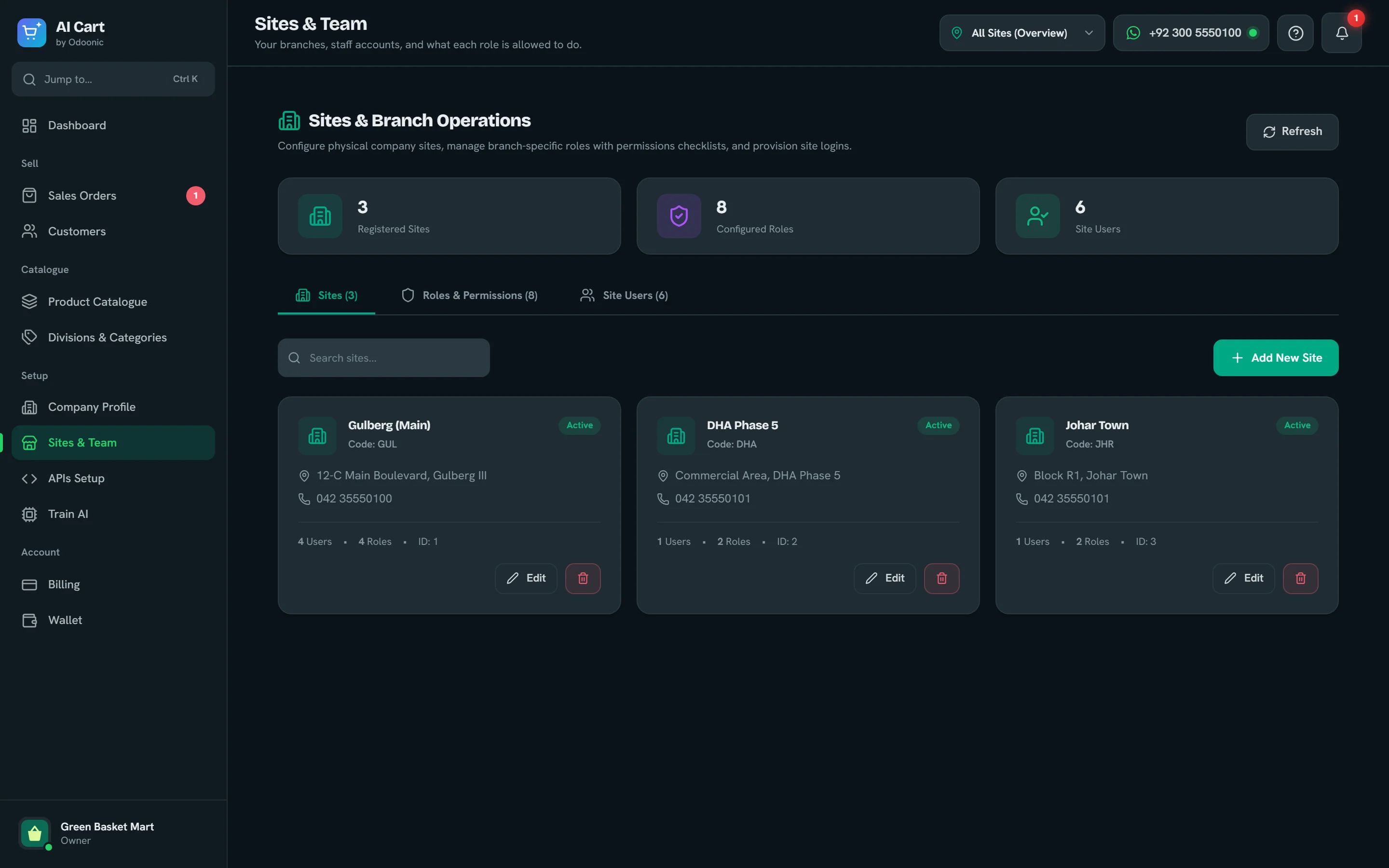This screenshot has width=1389, height=868.
Task: Click the Sites & Branch Operations heading icon
Action: (x=289, y=121)
